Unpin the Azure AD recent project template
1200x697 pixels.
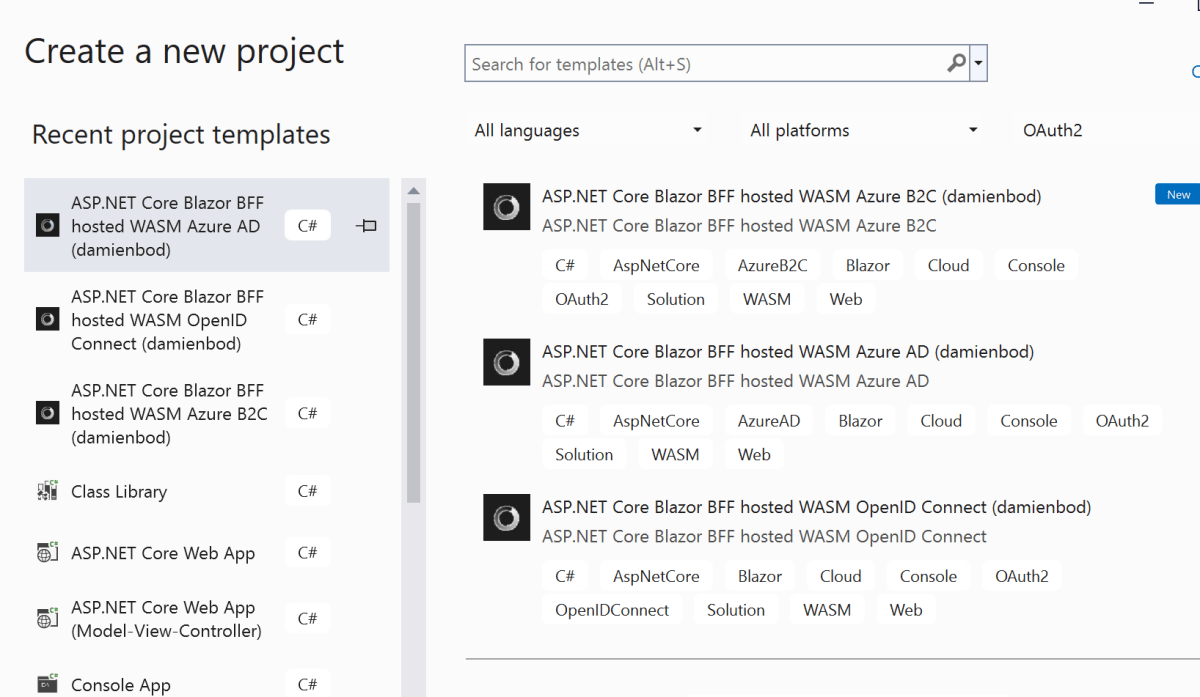(x=366, y=226)
